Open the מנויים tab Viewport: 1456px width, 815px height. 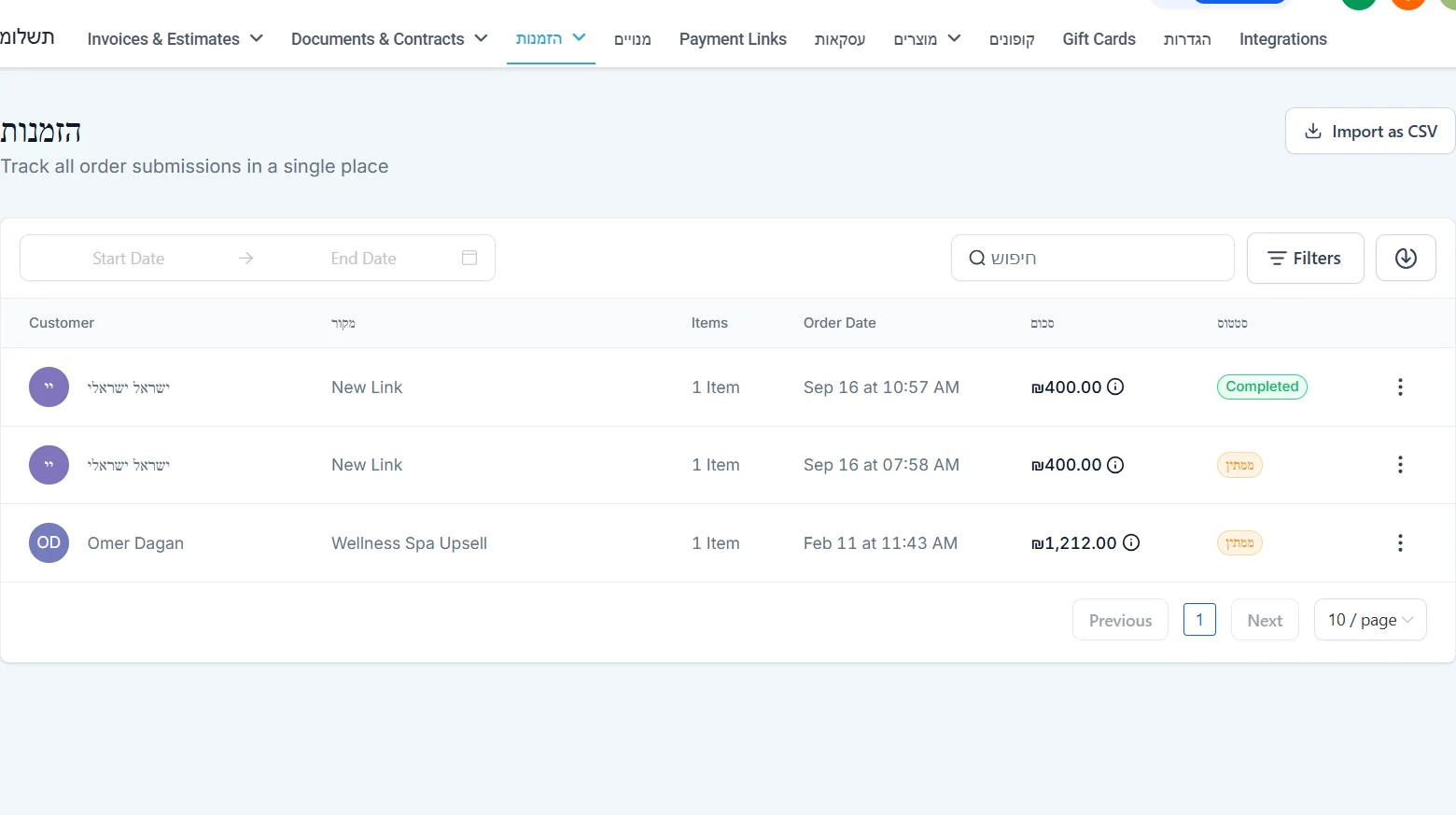[x=632, y=39]
